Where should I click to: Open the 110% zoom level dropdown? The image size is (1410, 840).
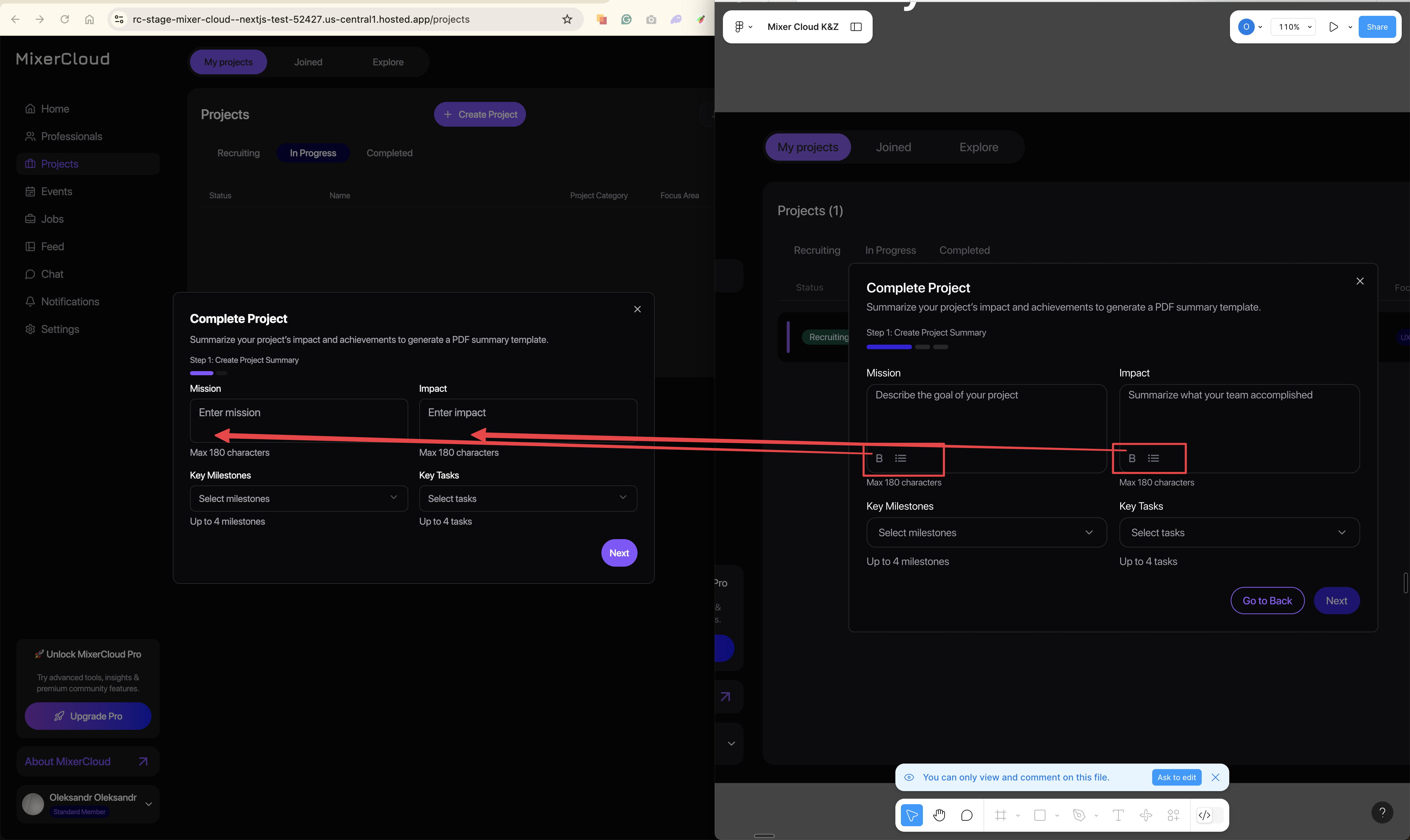[x=1294, y=27]
